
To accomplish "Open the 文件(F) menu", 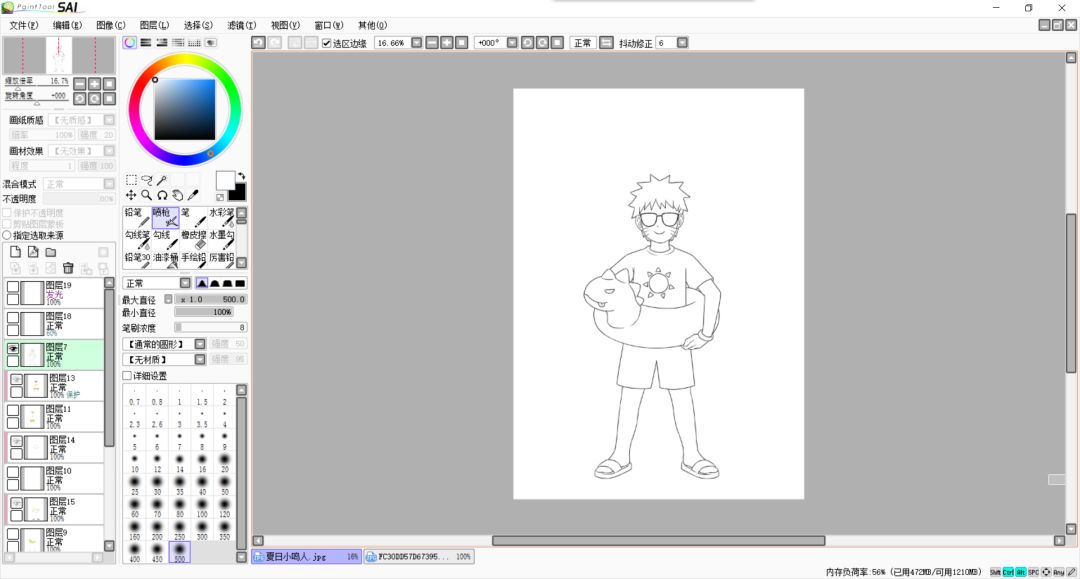I will click(x=23, y=25).
